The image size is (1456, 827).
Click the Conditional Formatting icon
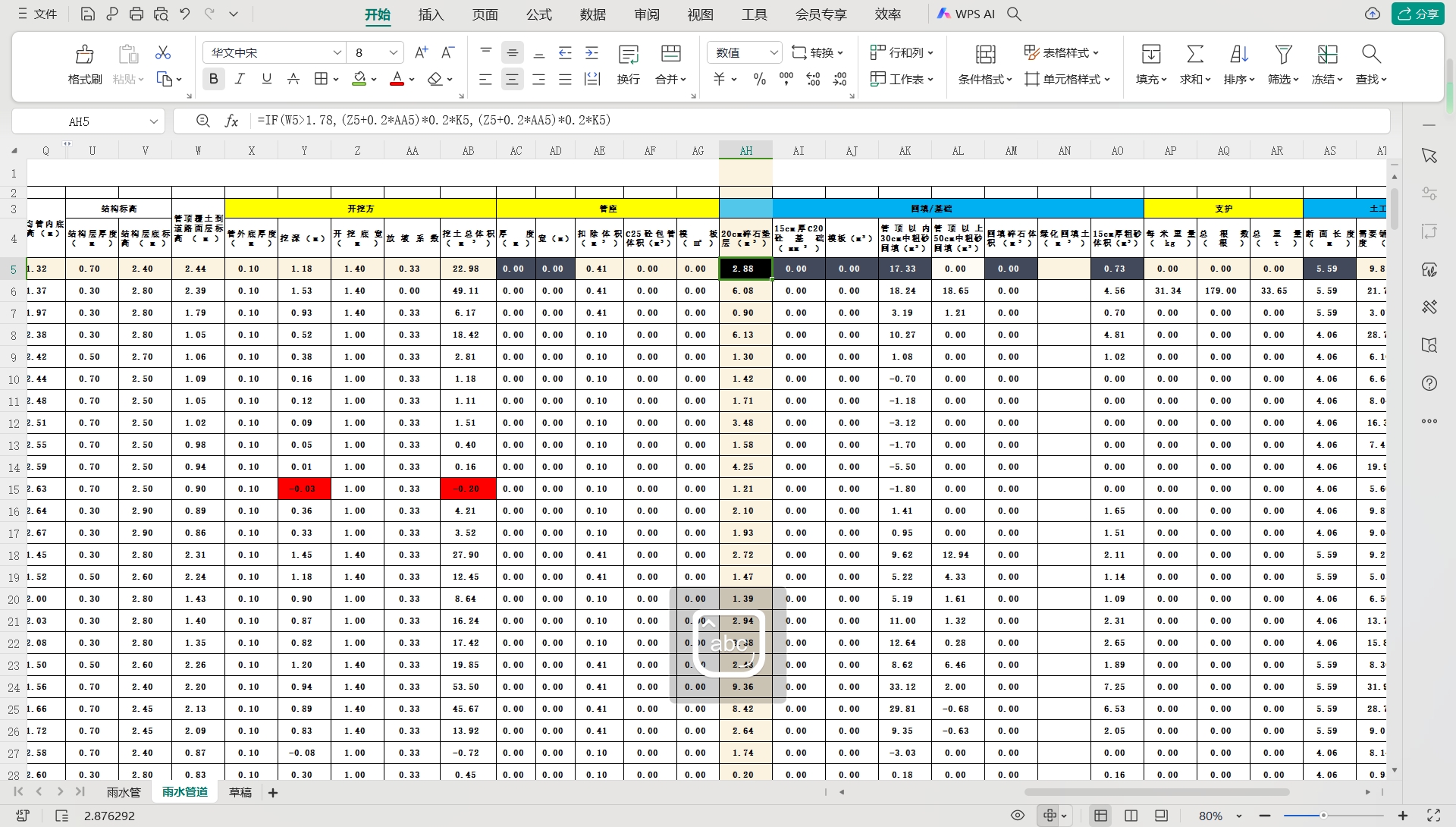(986, 54)
